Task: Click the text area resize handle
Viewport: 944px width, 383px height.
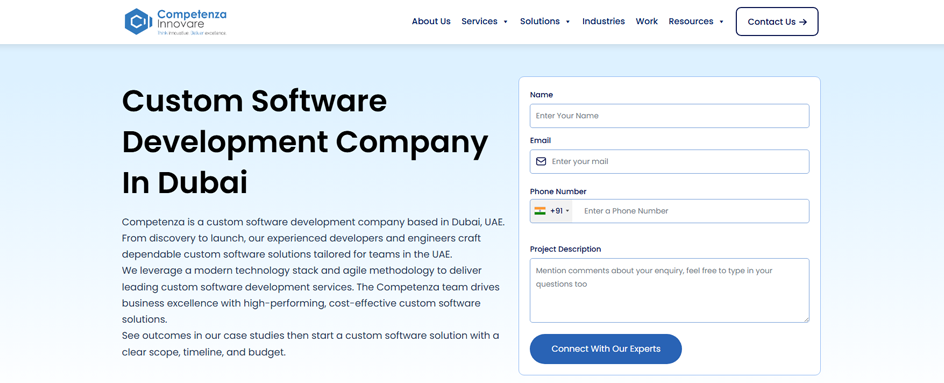Action: [806, 319]
